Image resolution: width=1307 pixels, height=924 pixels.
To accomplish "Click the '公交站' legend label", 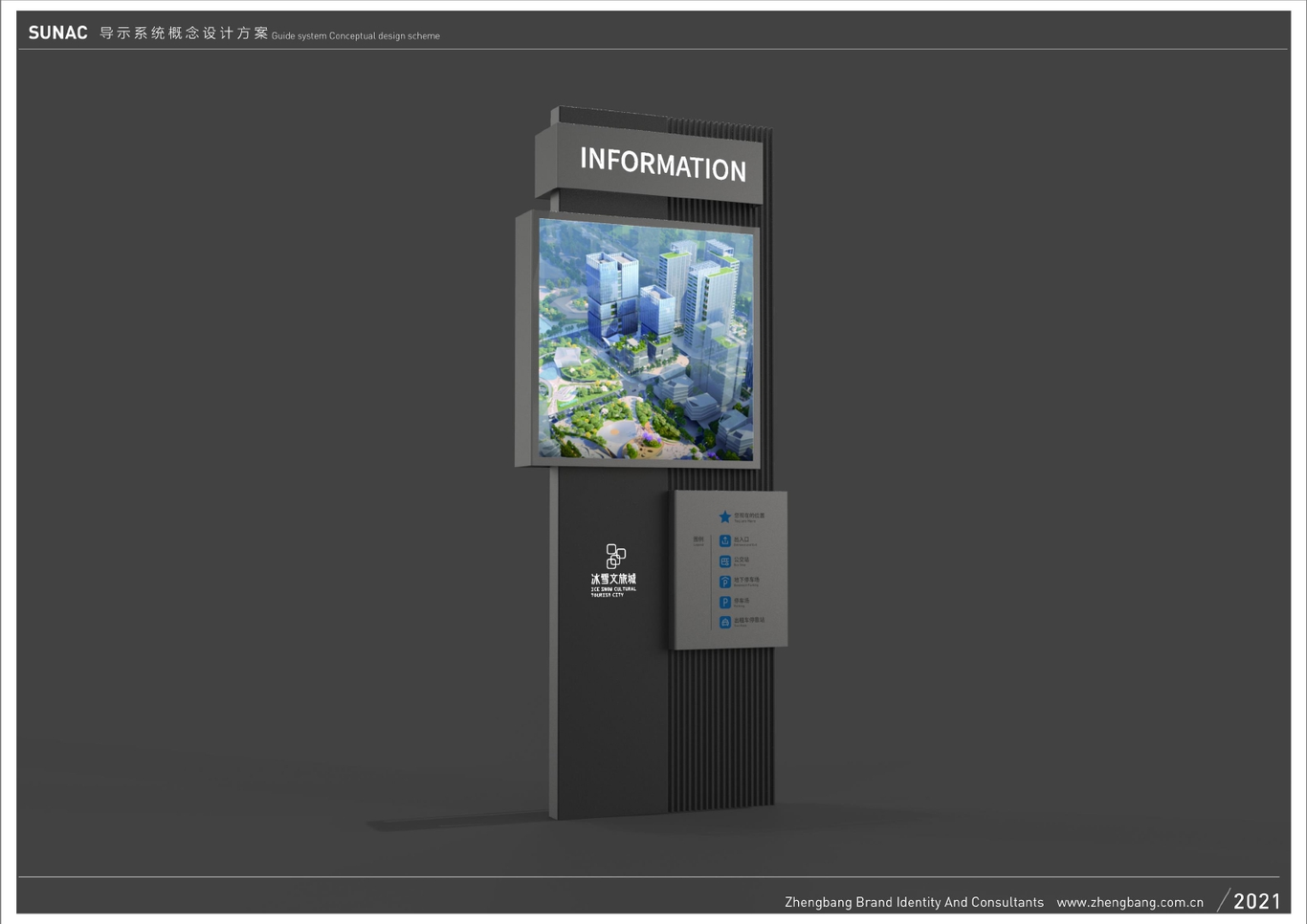I will [x=742, y=560].
